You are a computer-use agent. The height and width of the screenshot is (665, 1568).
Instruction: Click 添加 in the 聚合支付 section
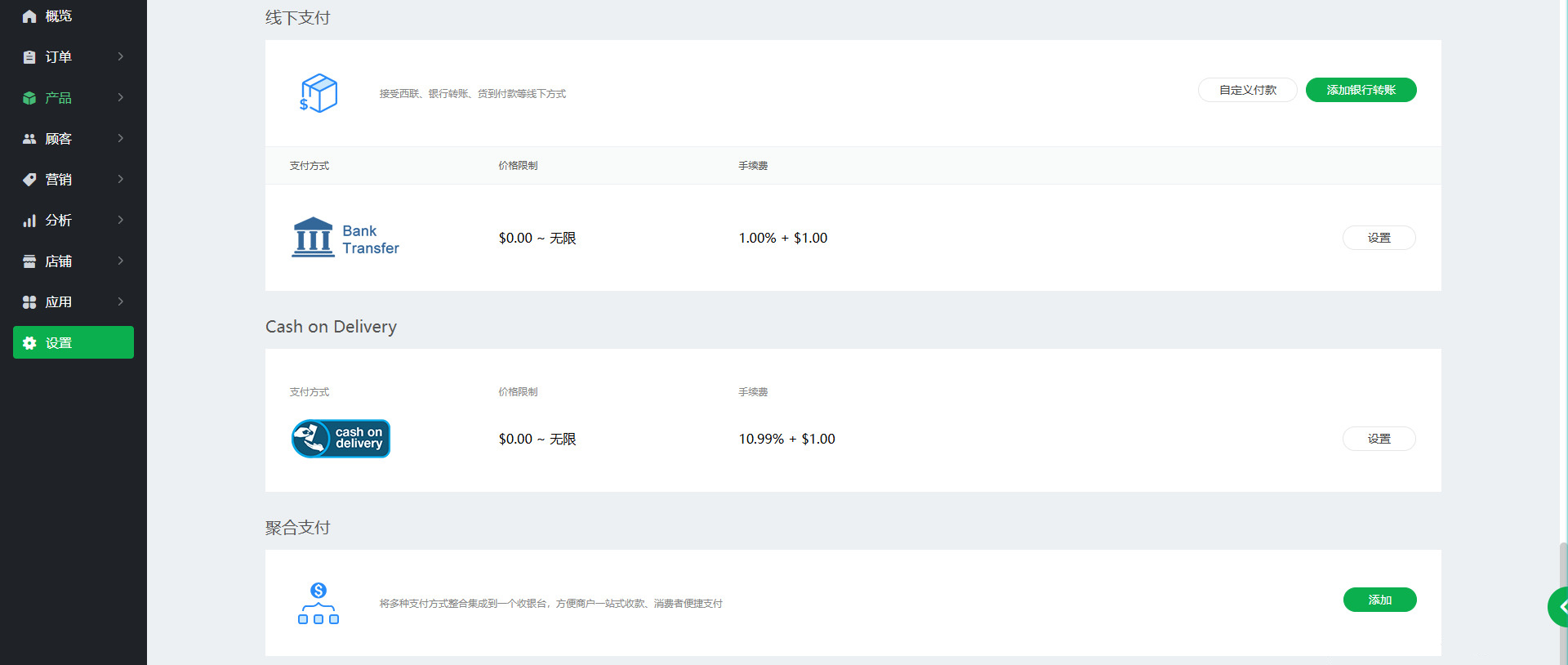(x=1379, y=600)
